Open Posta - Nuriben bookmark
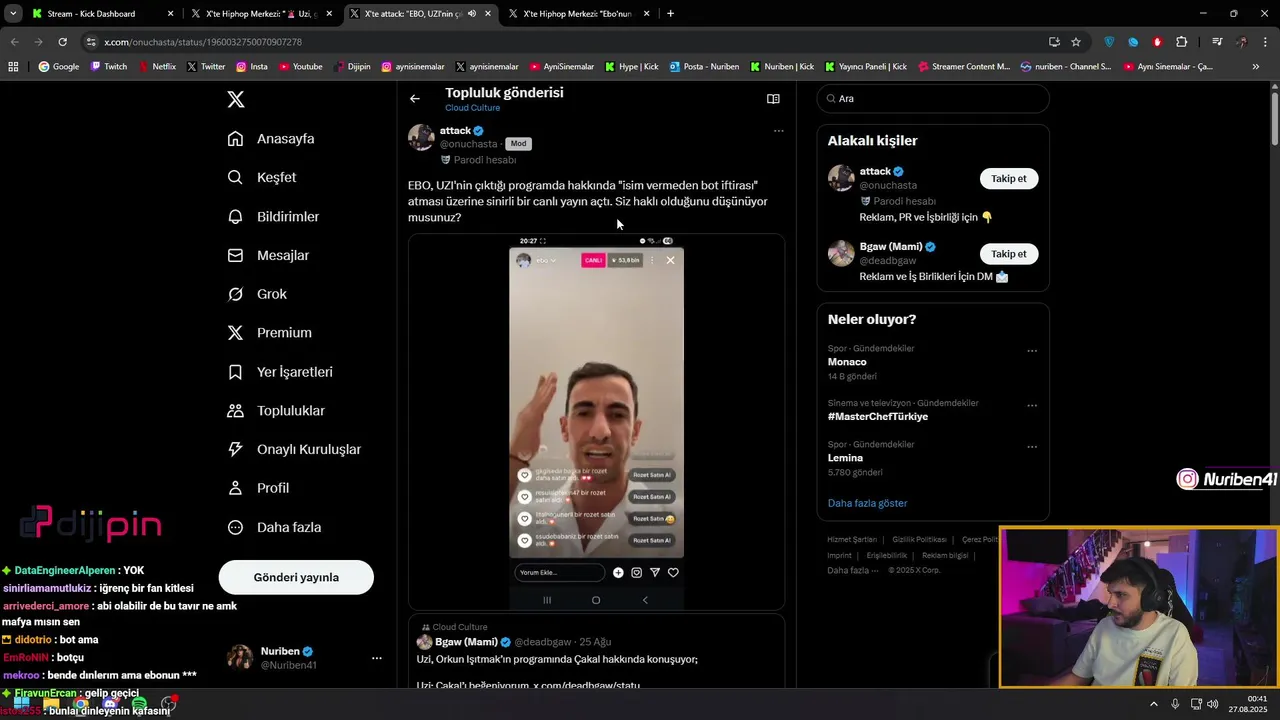Image resolution: width=1280 pixels, height=720 pixels. pos(704,67)
